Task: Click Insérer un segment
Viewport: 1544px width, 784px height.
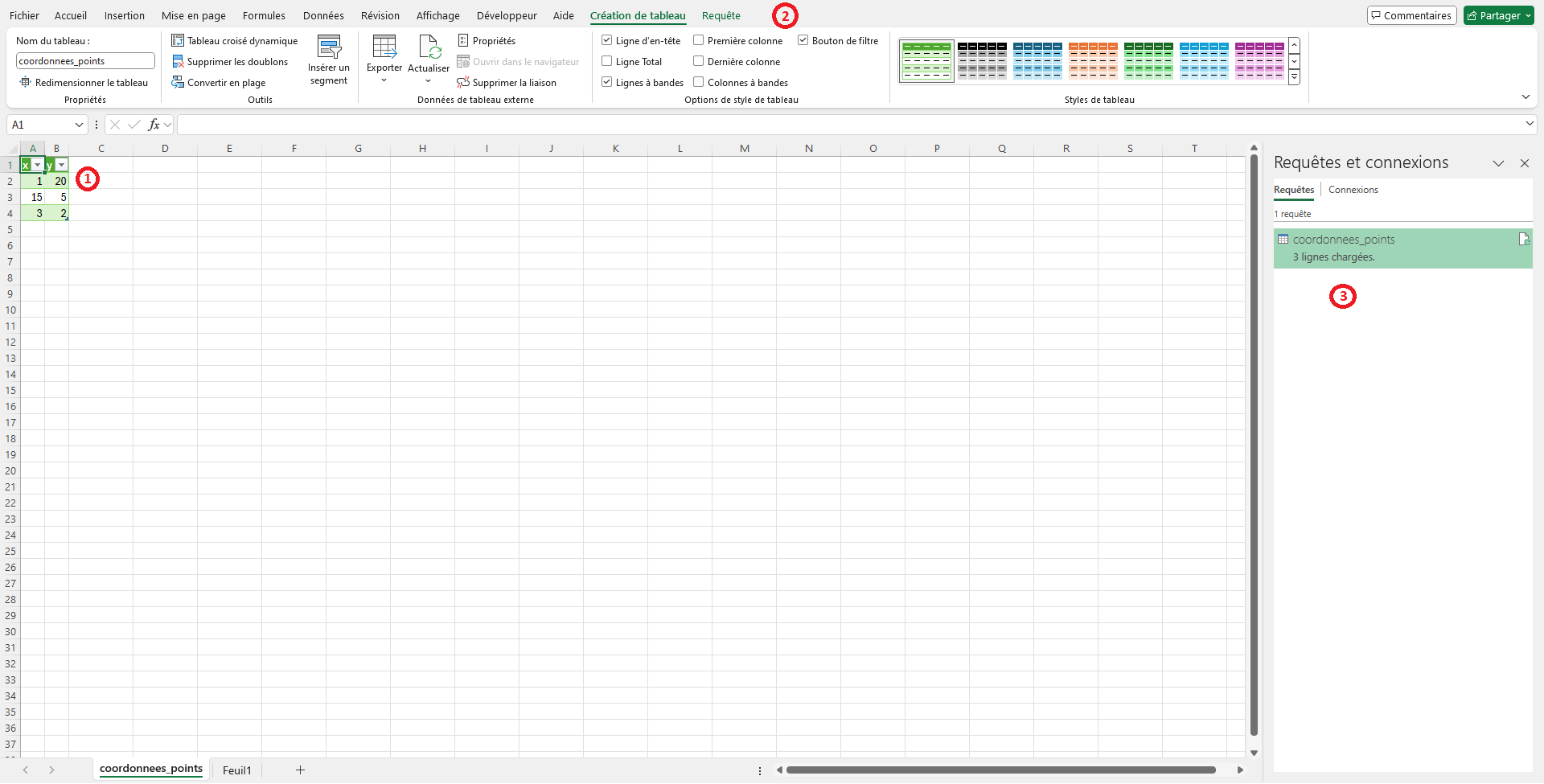Action: coord(329,60)
